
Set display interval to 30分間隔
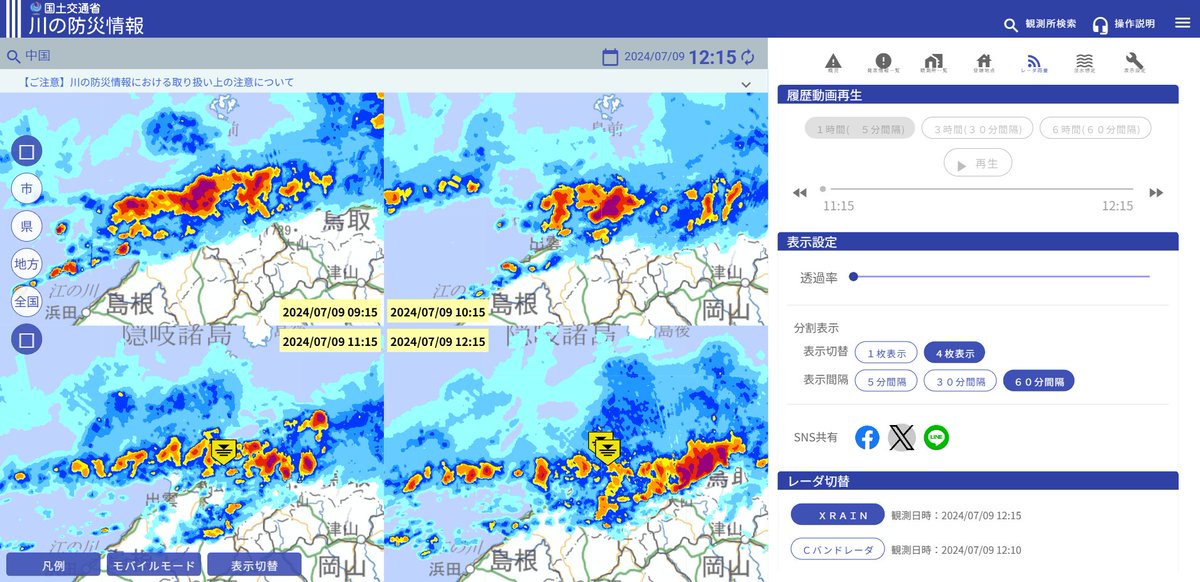[960, 380]
